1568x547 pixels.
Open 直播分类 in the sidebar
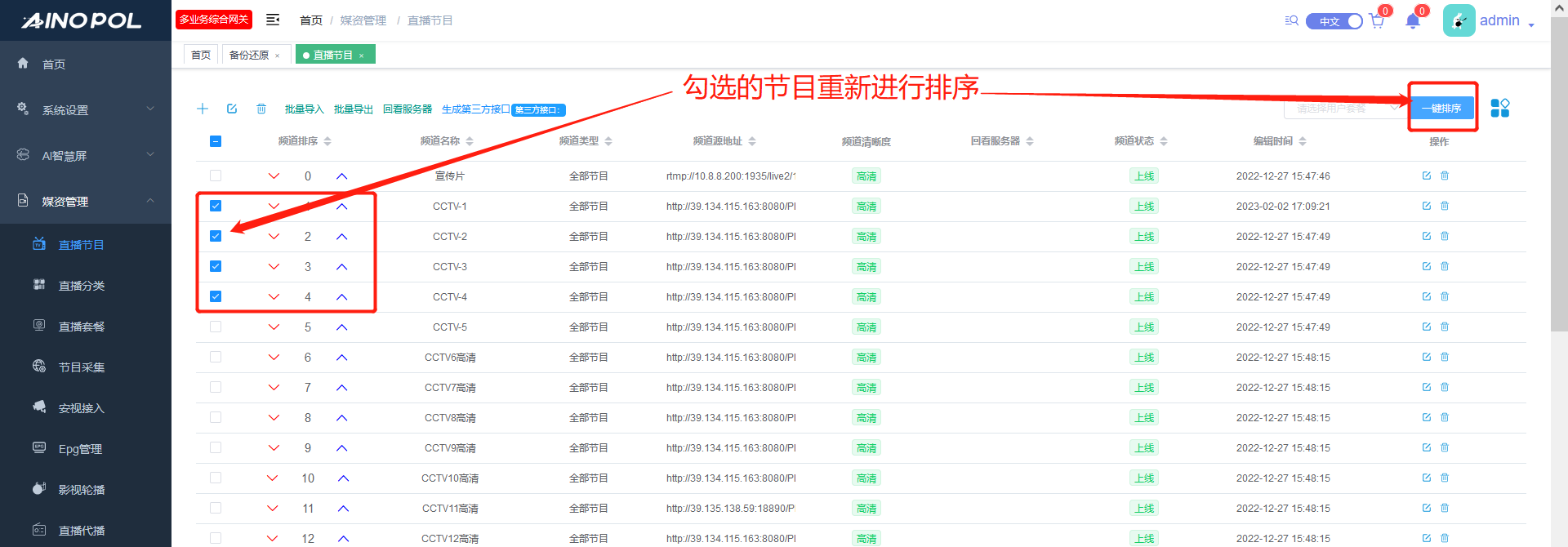82,286
